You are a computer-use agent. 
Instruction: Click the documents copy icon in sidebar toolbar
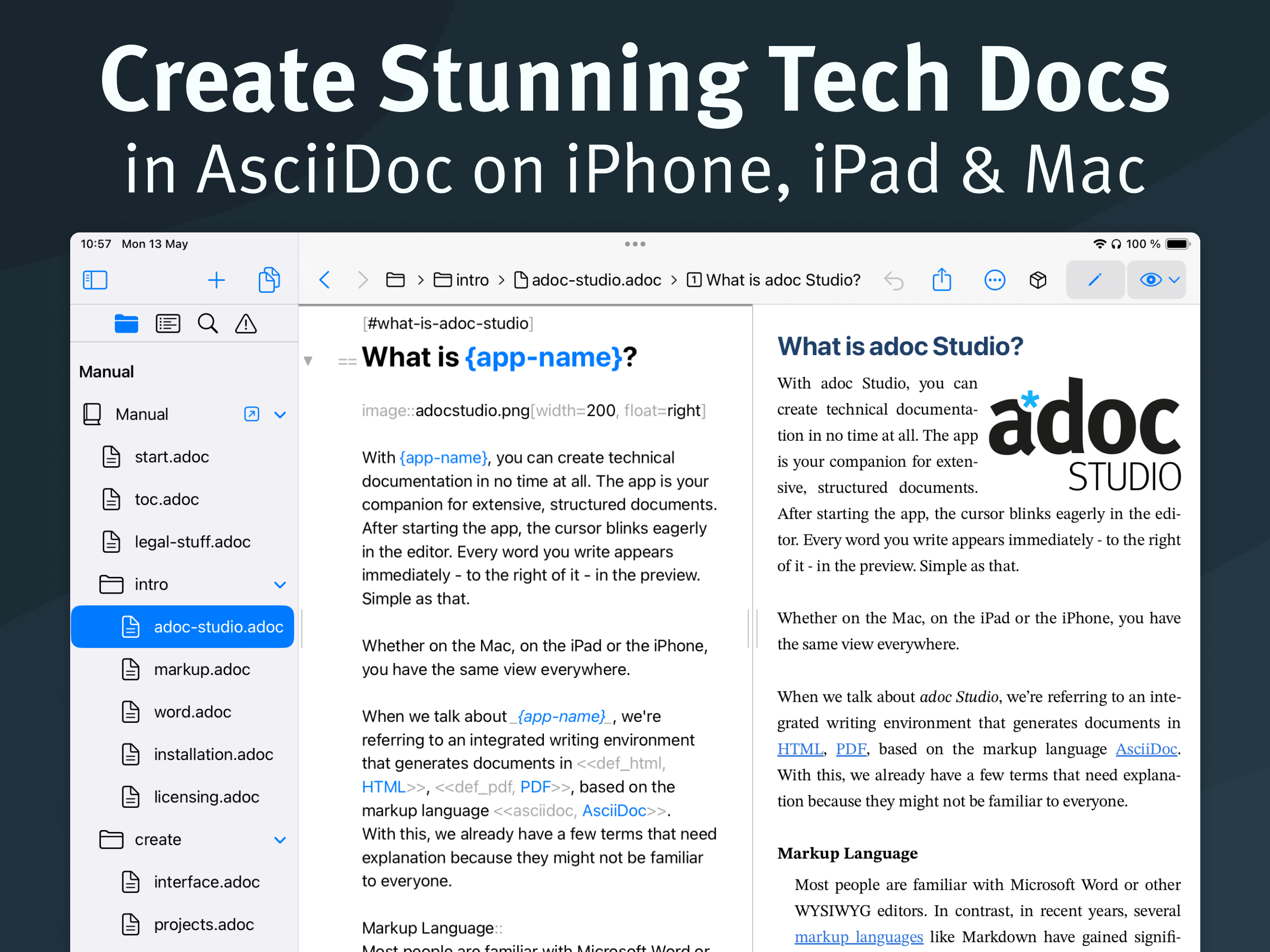tap(269, 280)
